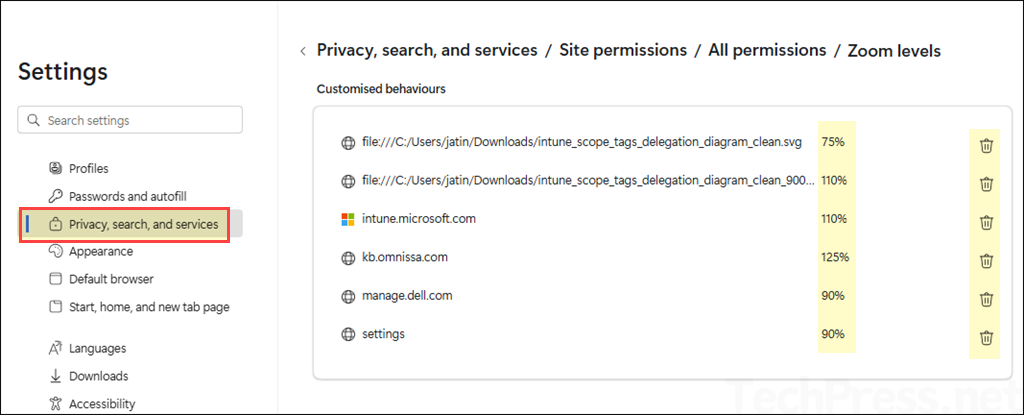1024x415 pixels.
Task: Select the intune.microsoft.com entry text
Action: [419, 219]
